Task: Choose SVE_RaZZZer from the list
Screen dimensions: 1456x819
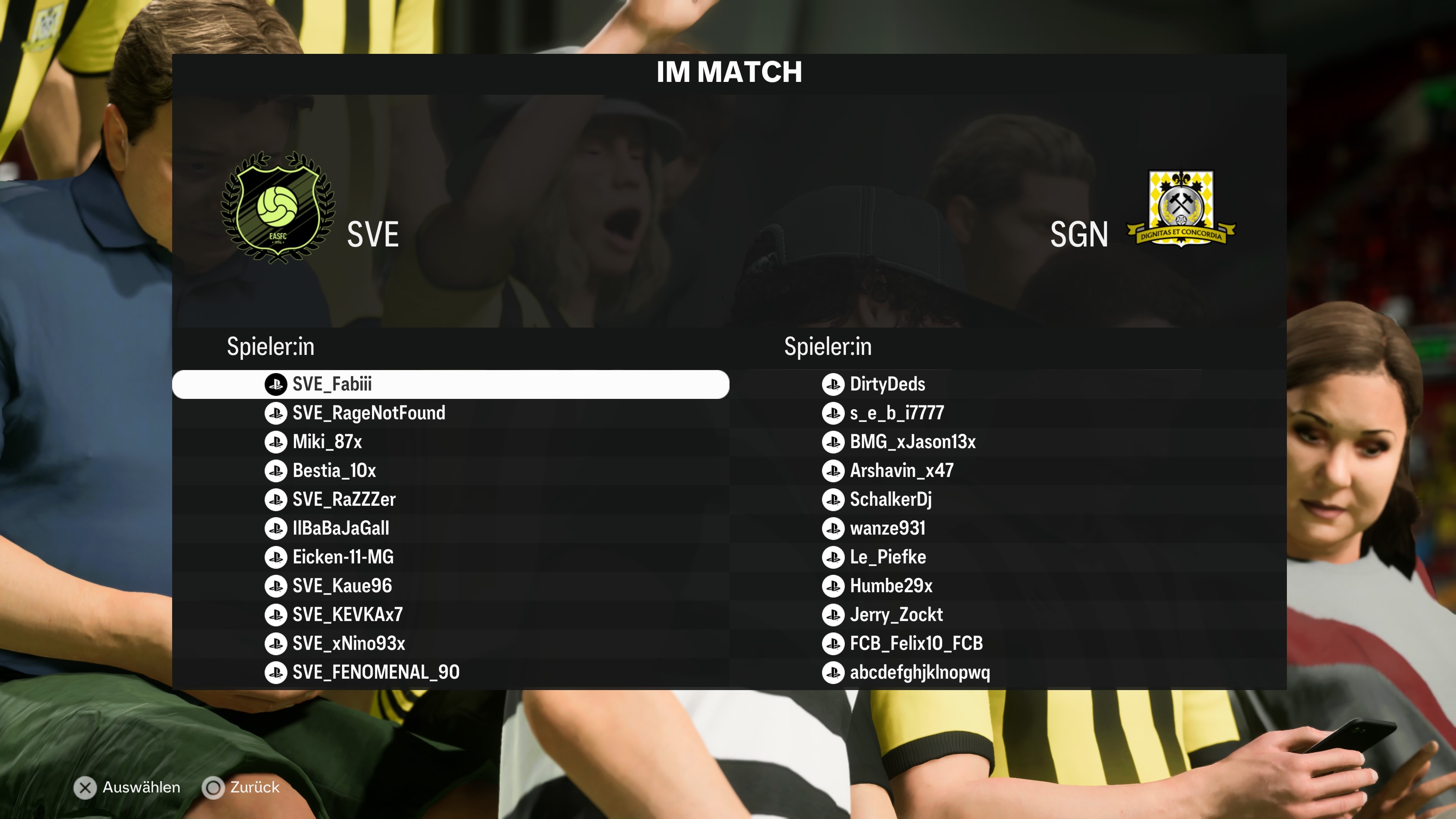Action: pyautogui.click(x=450, y=500)
